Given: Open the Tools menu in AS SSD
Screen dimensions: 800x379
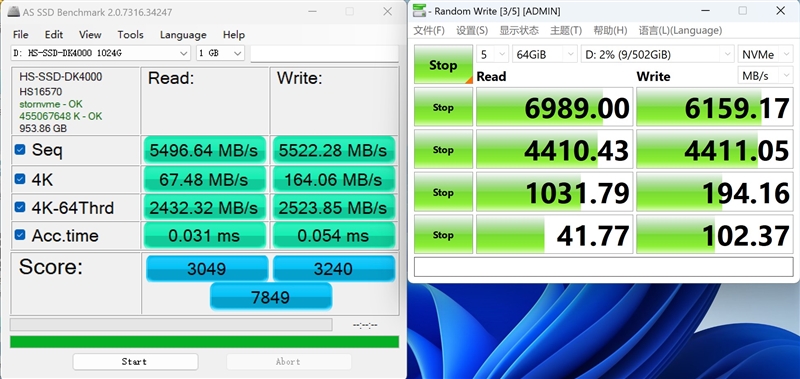Looking at the screenshot, I should [x=130, y=35].
